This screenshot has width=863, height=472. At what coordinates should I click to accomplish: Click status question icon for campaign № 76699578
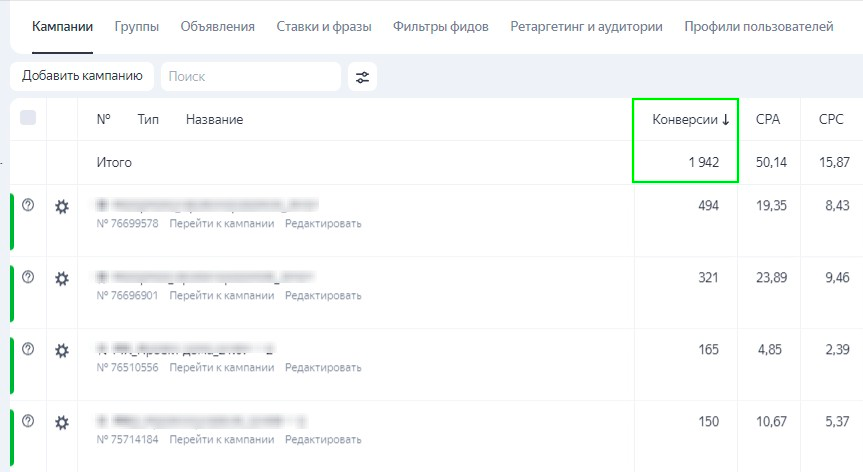tap(28, 205)
